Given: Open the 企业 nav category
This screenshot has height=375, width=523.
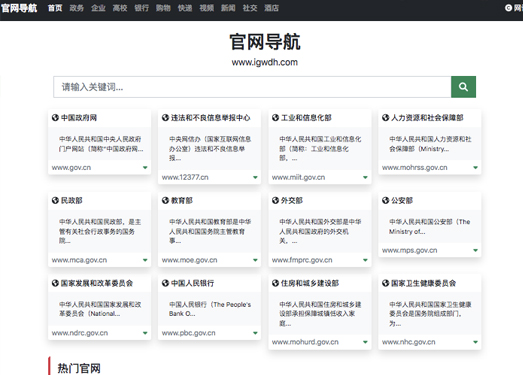Looking at the screenshot, I should click(x=98, y=8).
